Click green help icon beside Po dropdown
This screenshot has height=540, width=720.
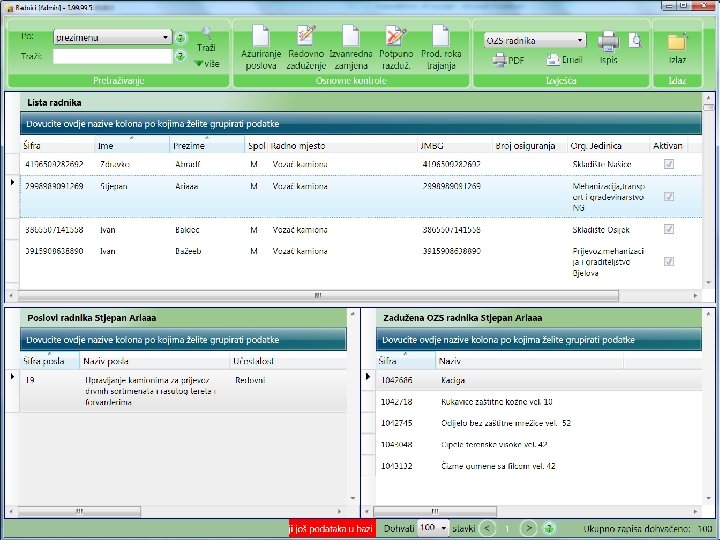[181, 38]
